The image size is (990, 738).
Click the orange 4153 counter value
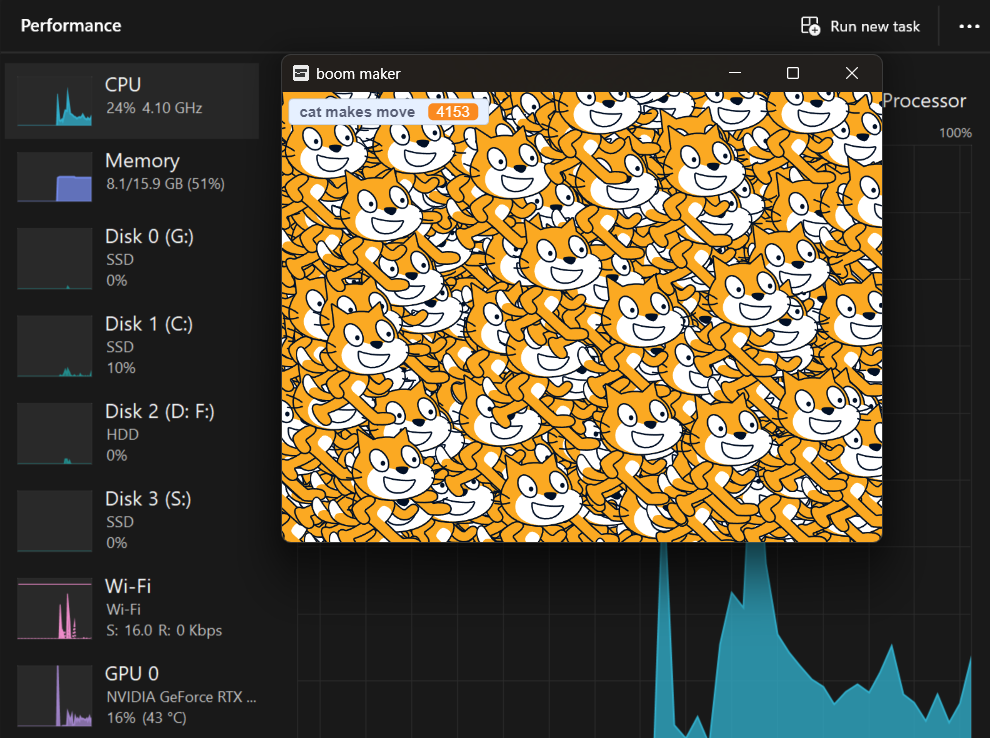pos(453,112)
